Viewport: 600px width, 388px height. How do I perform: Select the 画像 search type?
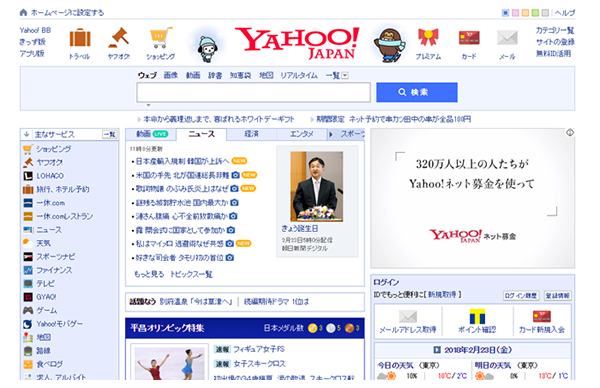tap(171, 75)
